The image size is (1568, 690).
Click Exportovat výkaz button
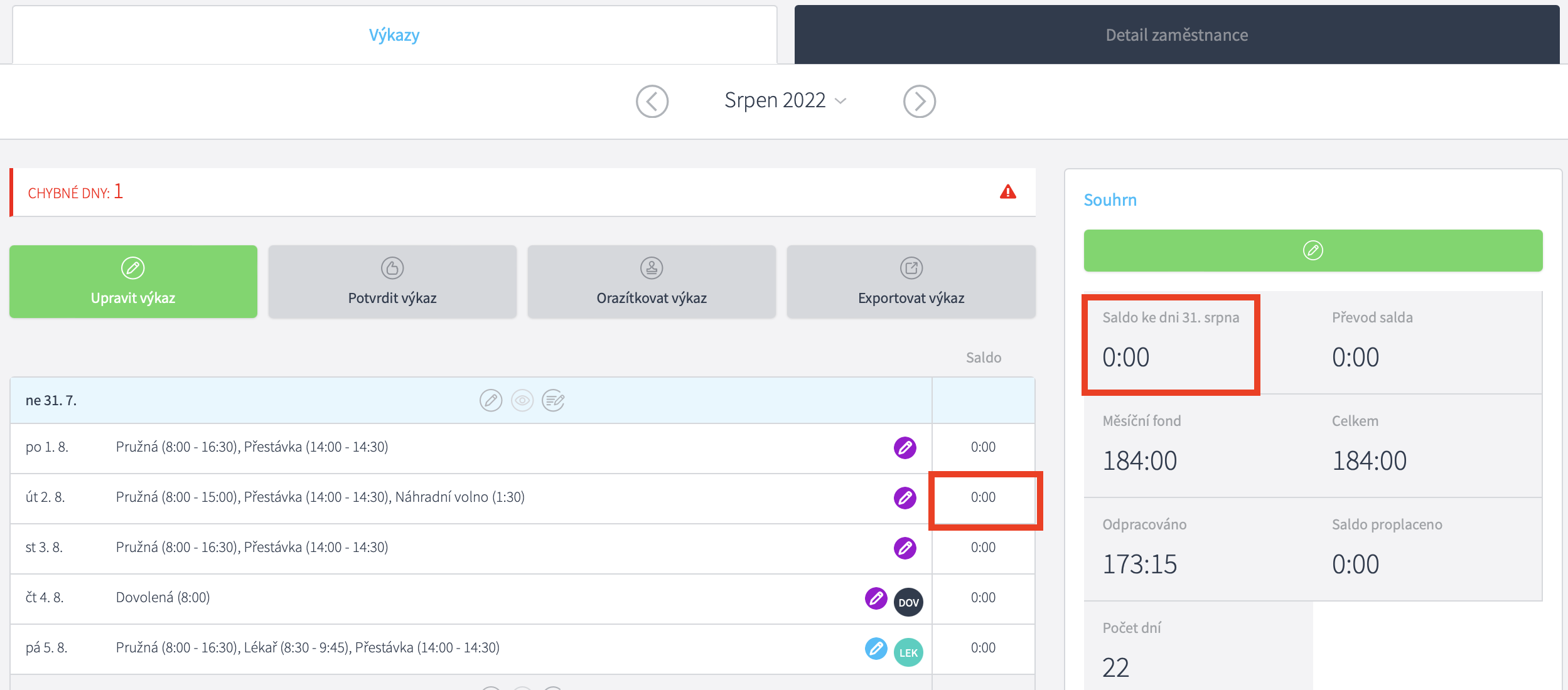tap(911, 282)
